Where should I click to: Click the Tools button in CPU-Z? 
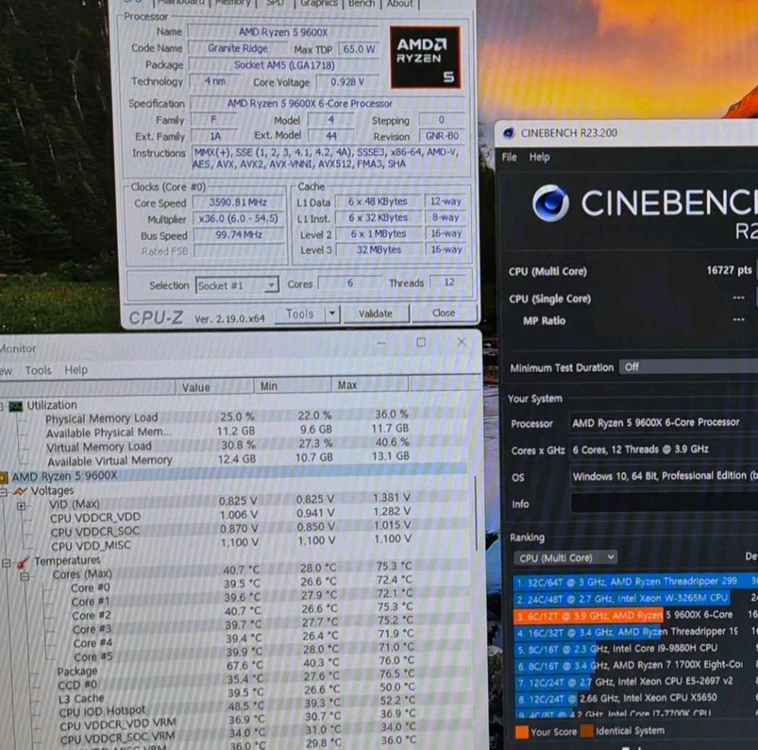[300, 314]
